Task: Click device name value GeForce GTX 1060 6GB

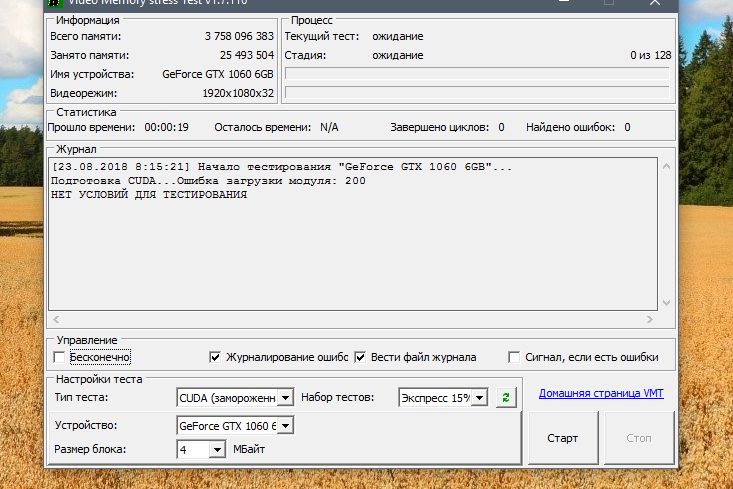Action: coord(218,74)
